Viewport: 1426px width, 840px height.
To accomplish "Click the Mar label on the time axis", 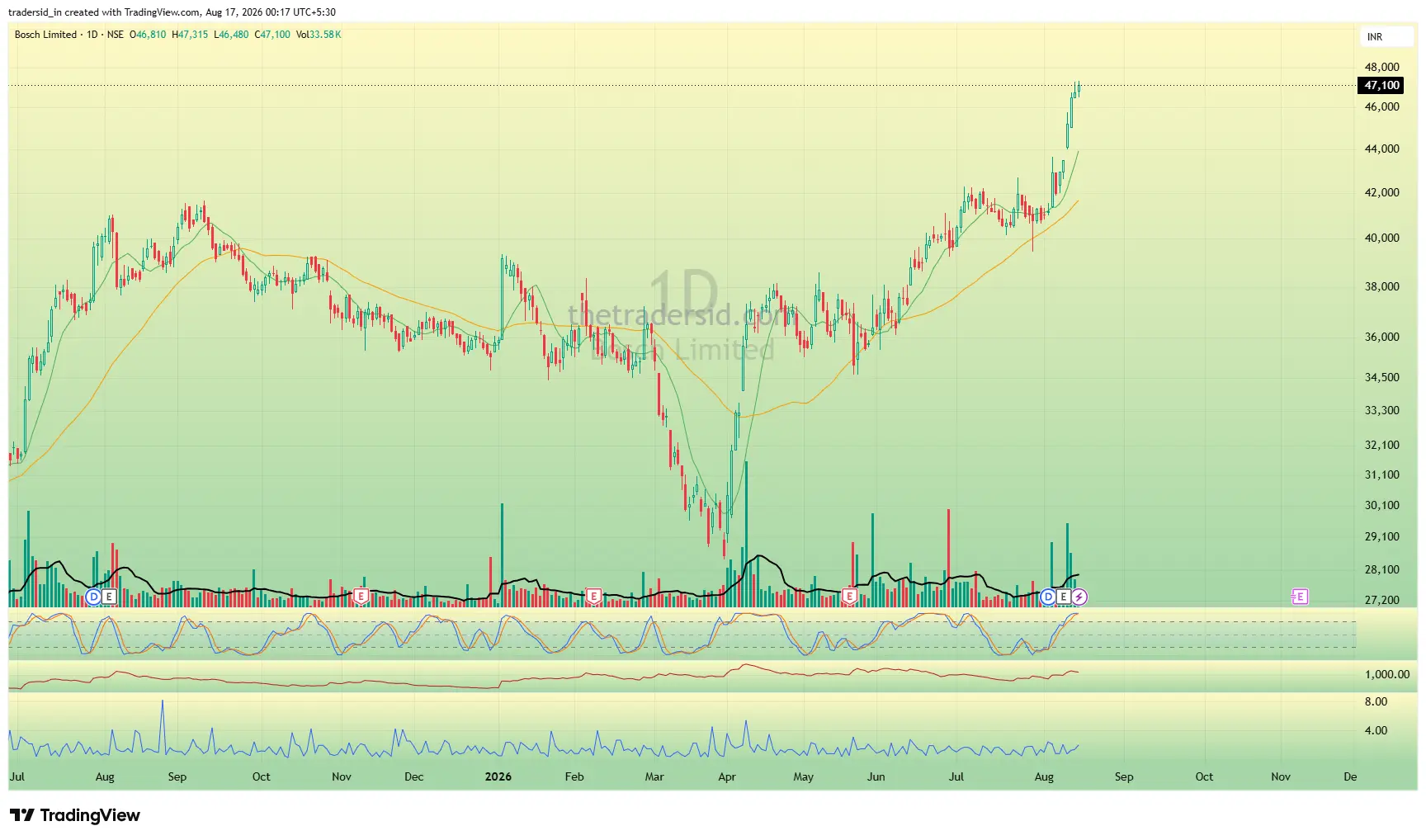I will (x=654, y=776).
